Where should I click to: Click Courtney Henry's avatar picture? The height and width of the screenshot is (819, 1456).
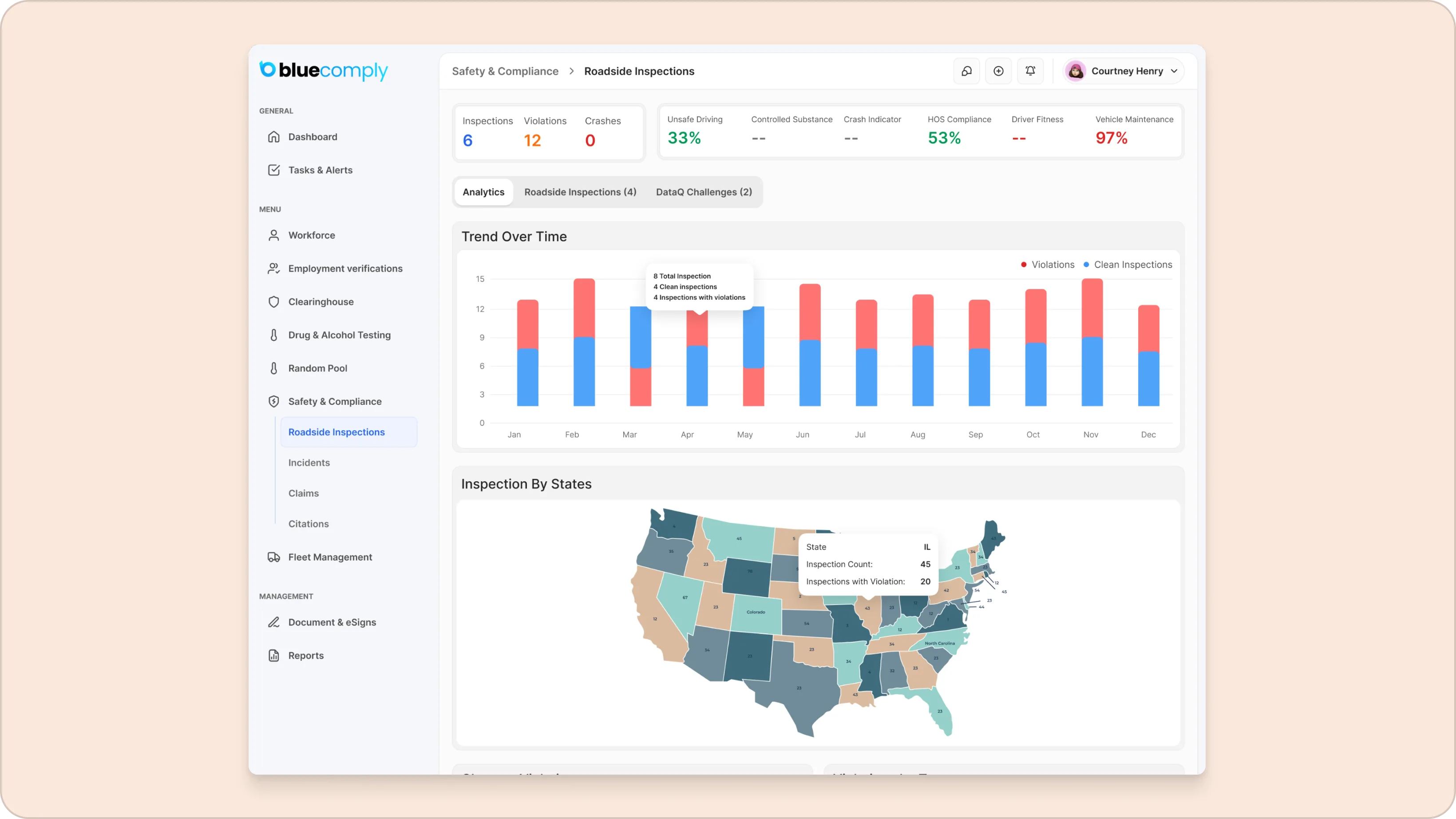click(1076, 71)
